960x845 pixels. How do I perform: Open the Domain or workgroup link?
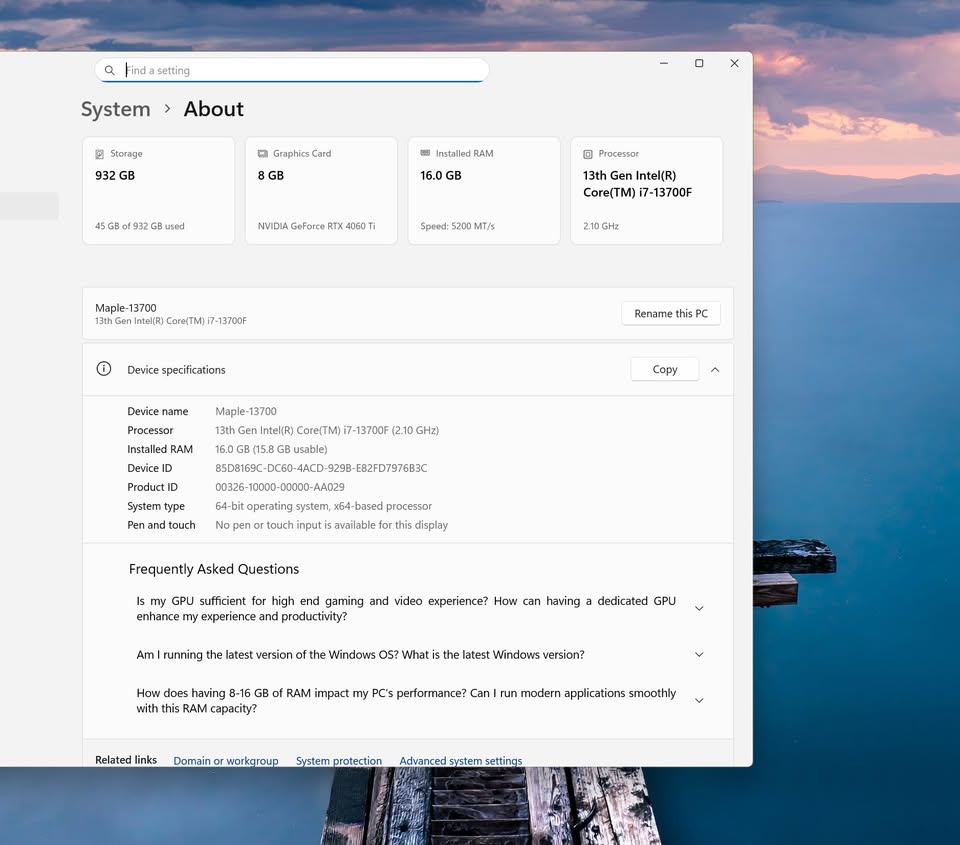(226, 760)
